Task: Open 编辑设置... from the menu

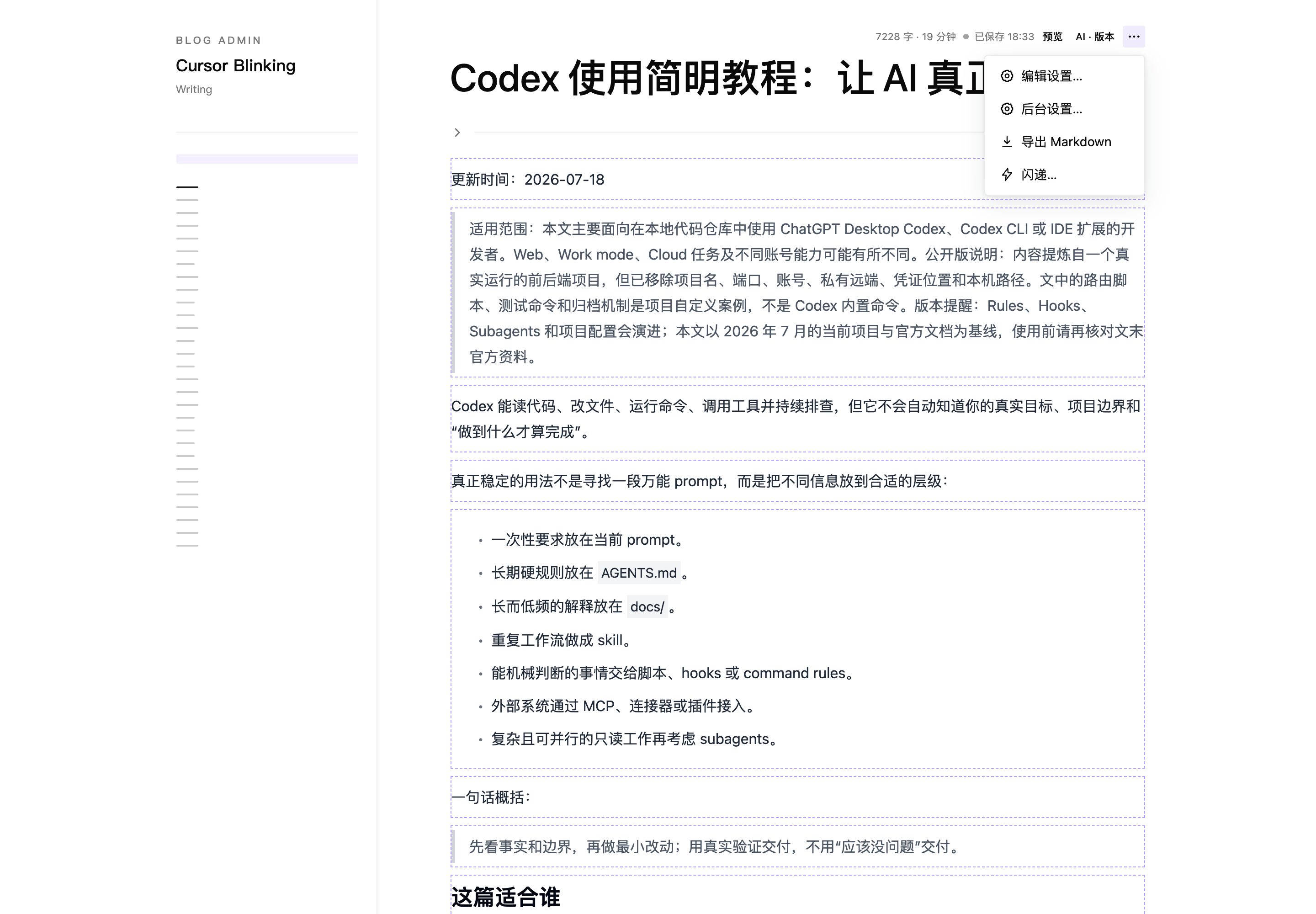Action: tap(1064, 76)
